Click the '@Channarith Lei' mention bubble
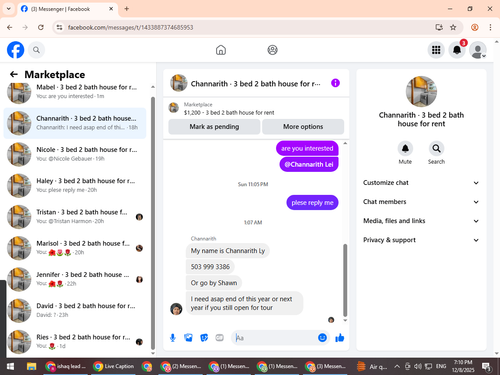This screenshot has height=375, width=500. [309, 164]
